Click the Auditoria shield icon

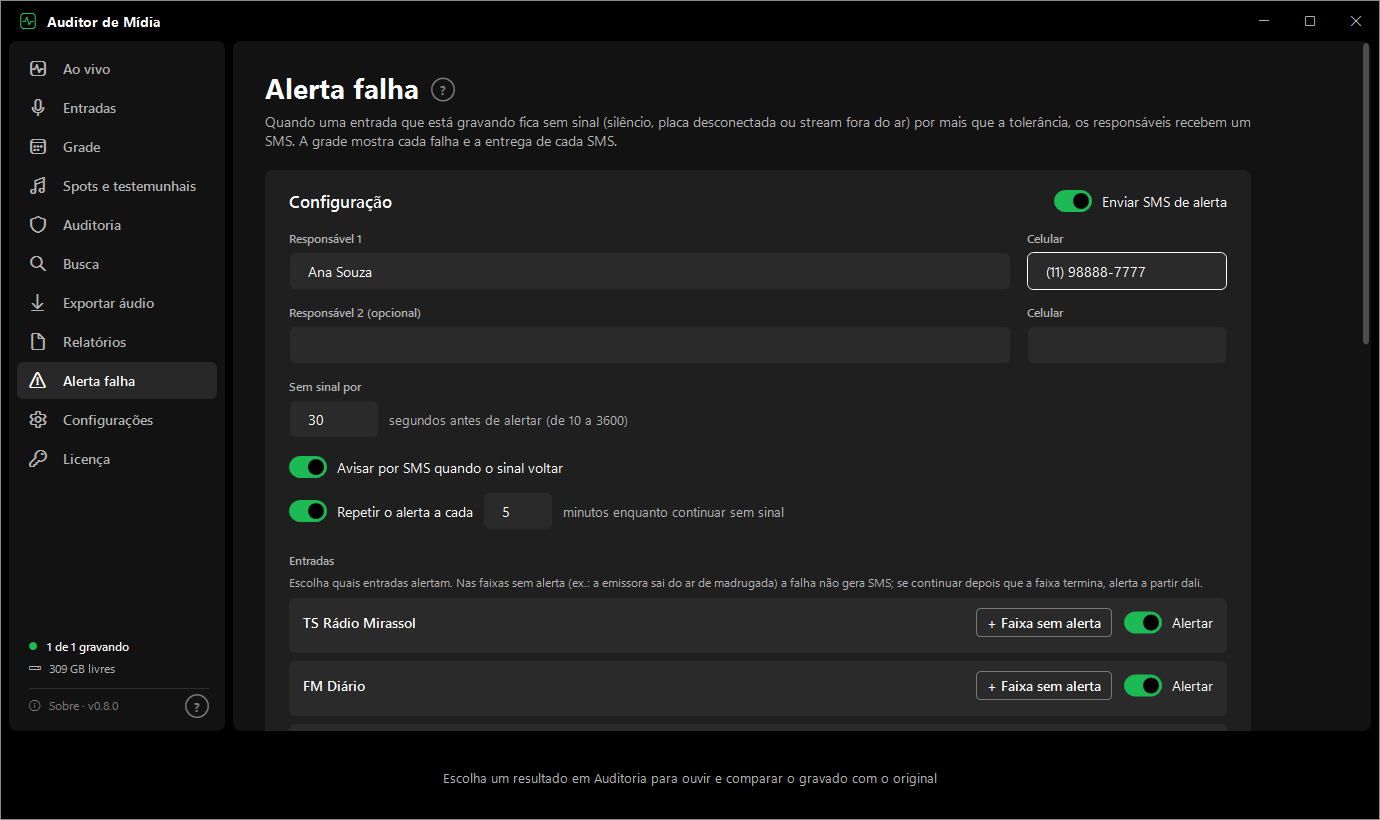click(38, 225)
